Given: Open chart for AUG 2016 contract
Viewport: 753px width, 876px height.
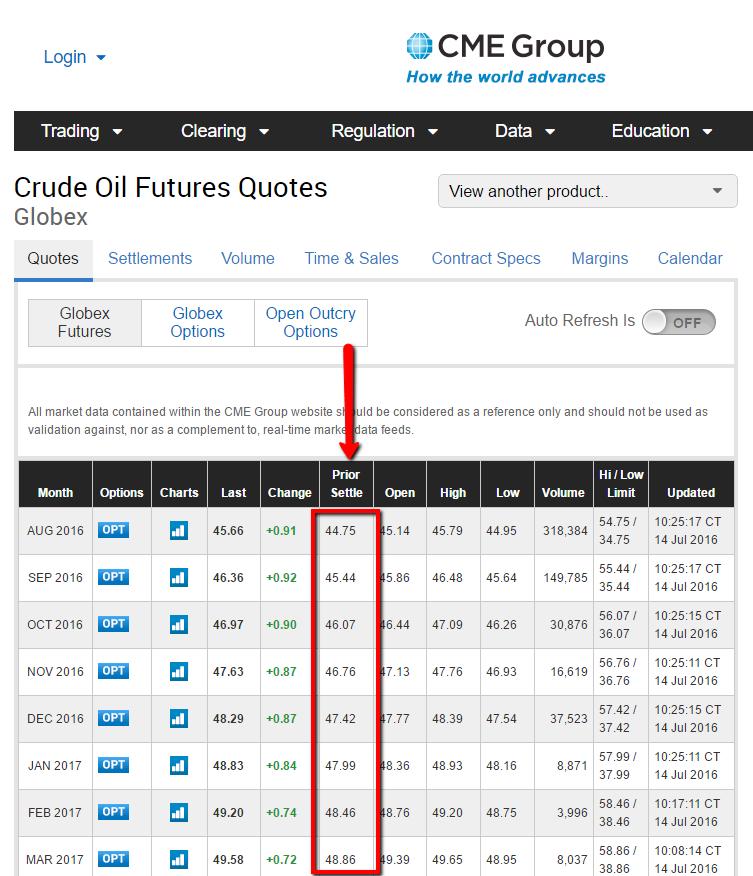Looking at the screenshot, I should tap(179, 530).
